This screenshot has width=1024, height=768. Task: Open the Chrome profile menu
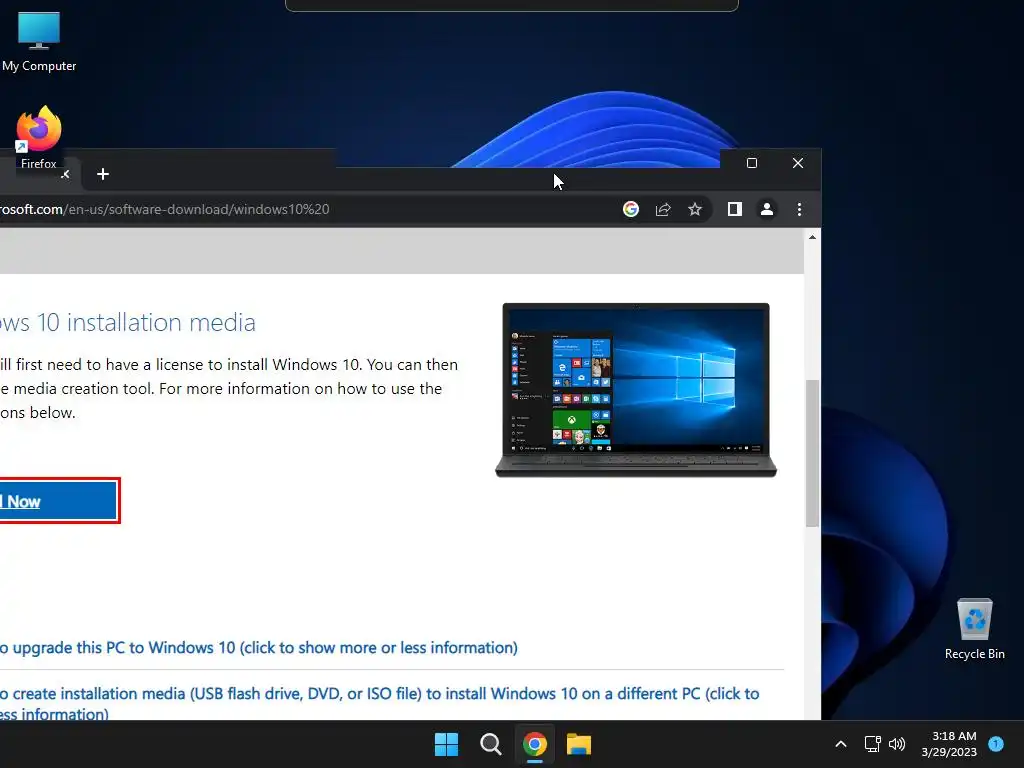(x=767, y=209)
